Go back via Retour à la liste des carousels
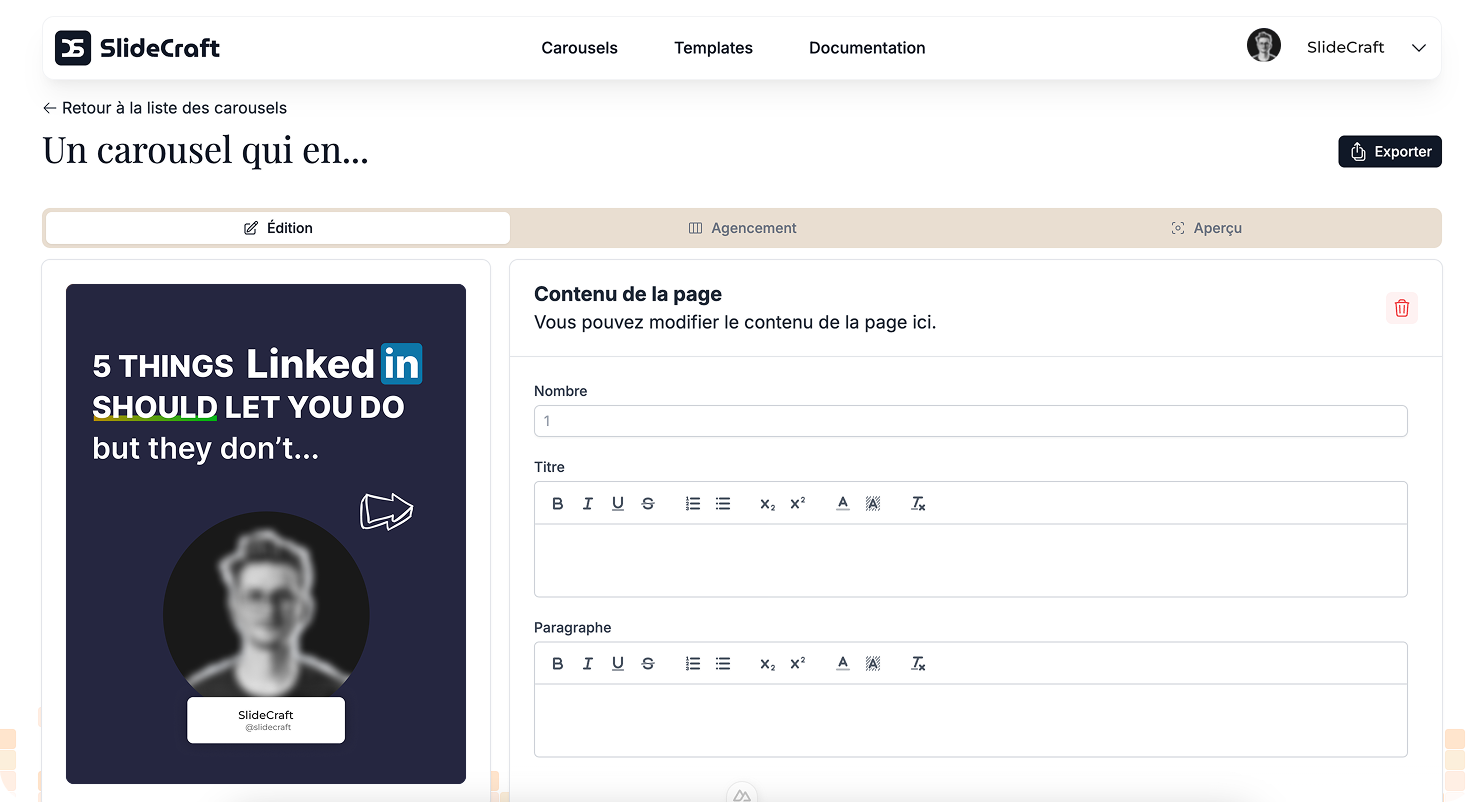 tap(165, 108)
